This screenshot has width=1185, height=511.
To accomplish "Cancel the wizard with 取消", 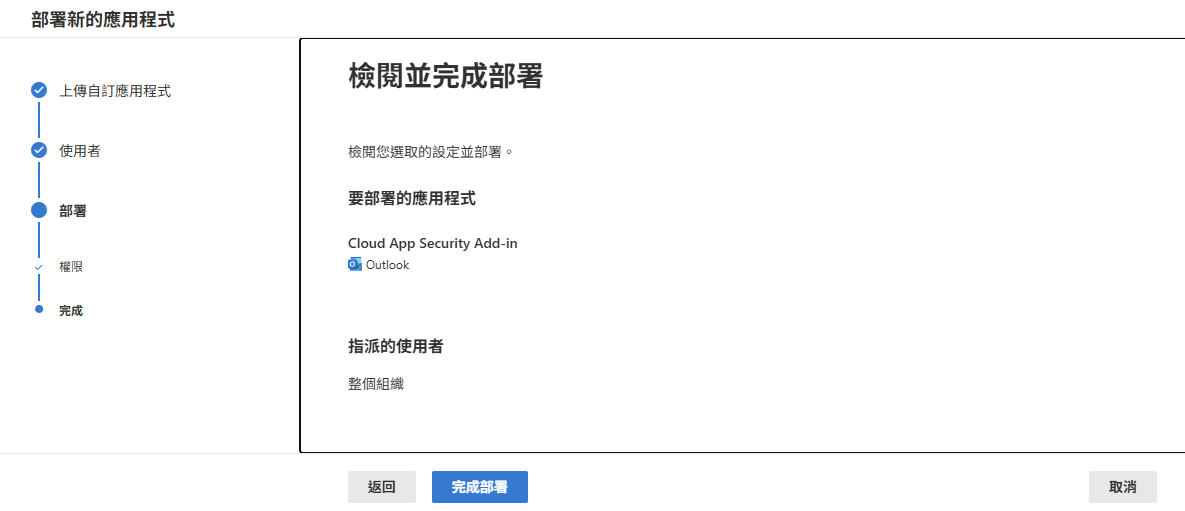I will (1122, 487).
